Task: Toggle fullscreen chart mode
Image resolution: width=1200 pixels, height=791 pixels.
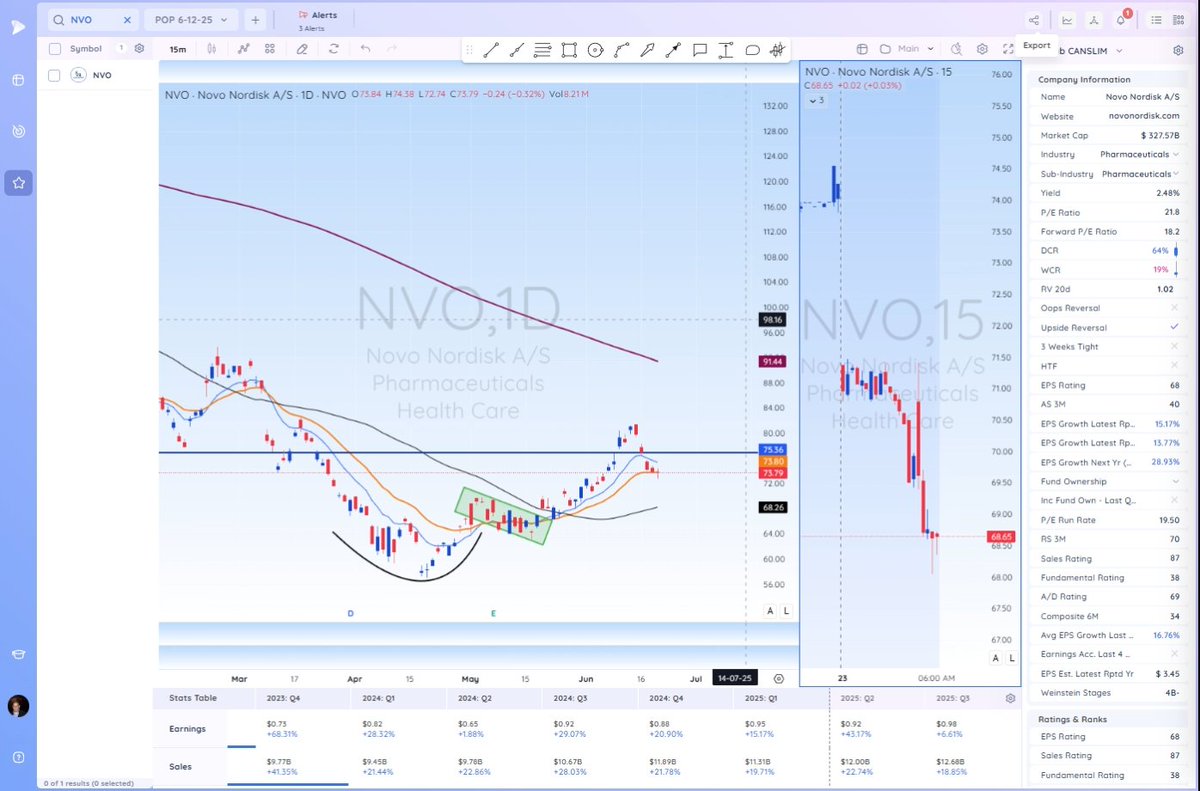Action: pos(1007,49)
